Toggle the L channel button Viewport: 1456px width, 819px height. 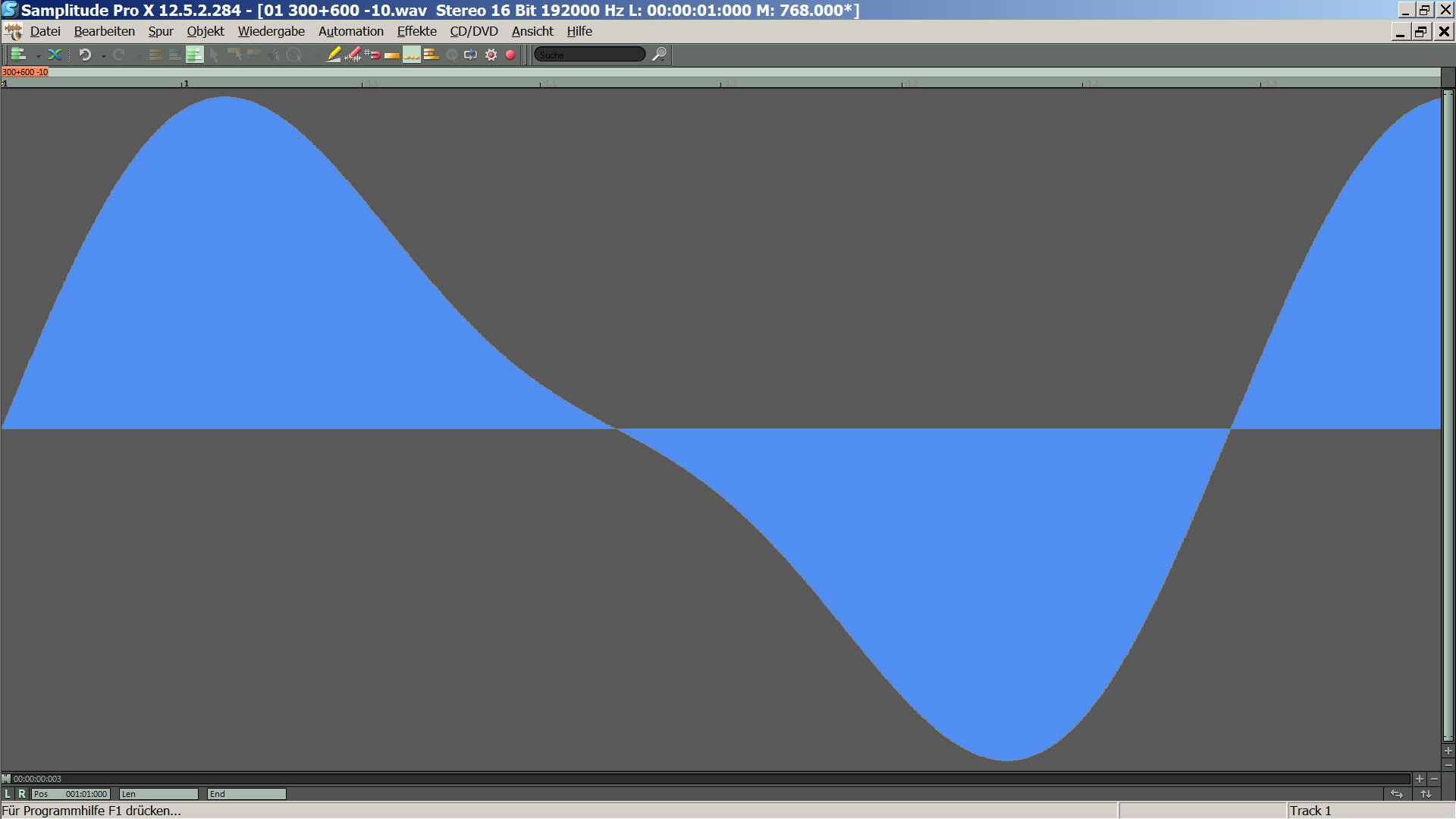point(8,794)
